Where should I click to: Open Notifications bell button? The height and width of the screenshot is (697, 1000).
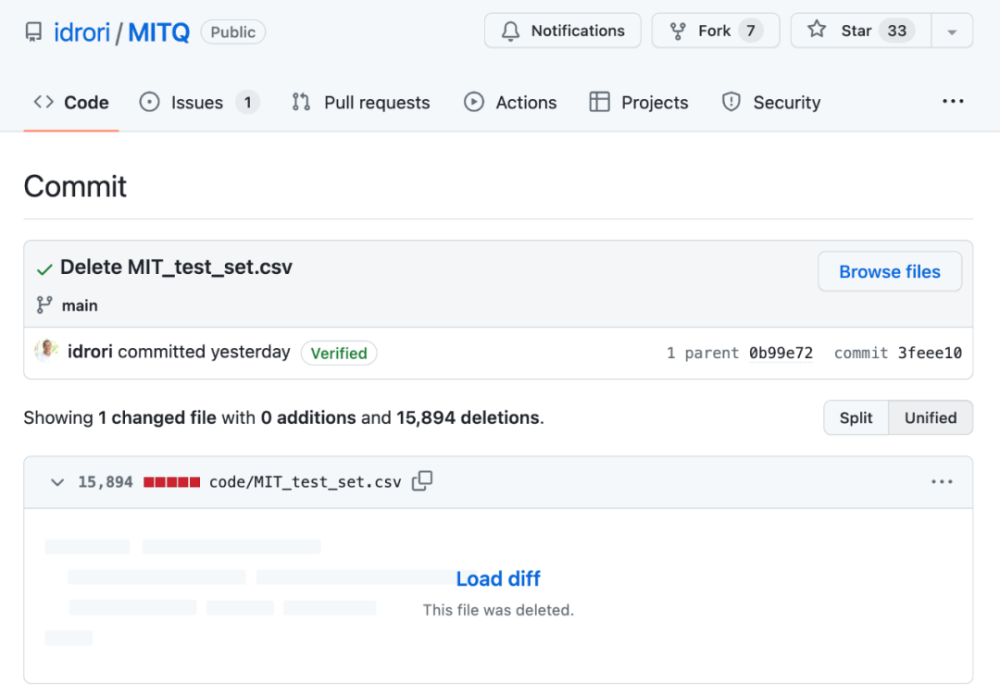coord(562,31)
